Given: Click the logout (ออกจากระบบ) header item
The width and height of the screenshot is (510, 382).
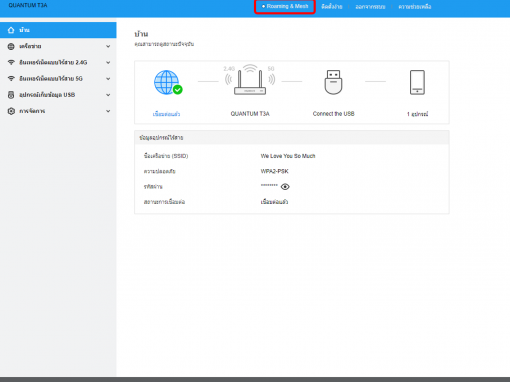Looking at the screenshot, I should coord(370,7).
